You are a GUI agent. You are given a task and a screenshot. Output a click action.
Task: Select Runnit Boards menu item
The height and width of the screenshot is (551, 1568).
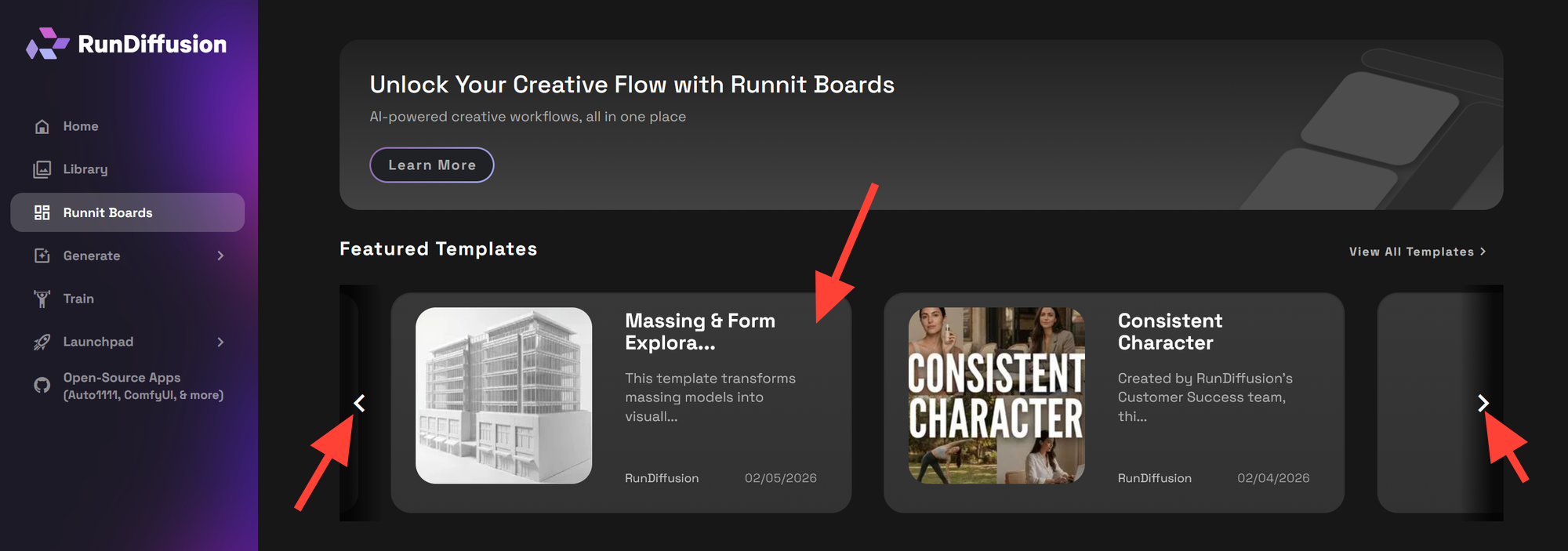click(x=128, y=212)
